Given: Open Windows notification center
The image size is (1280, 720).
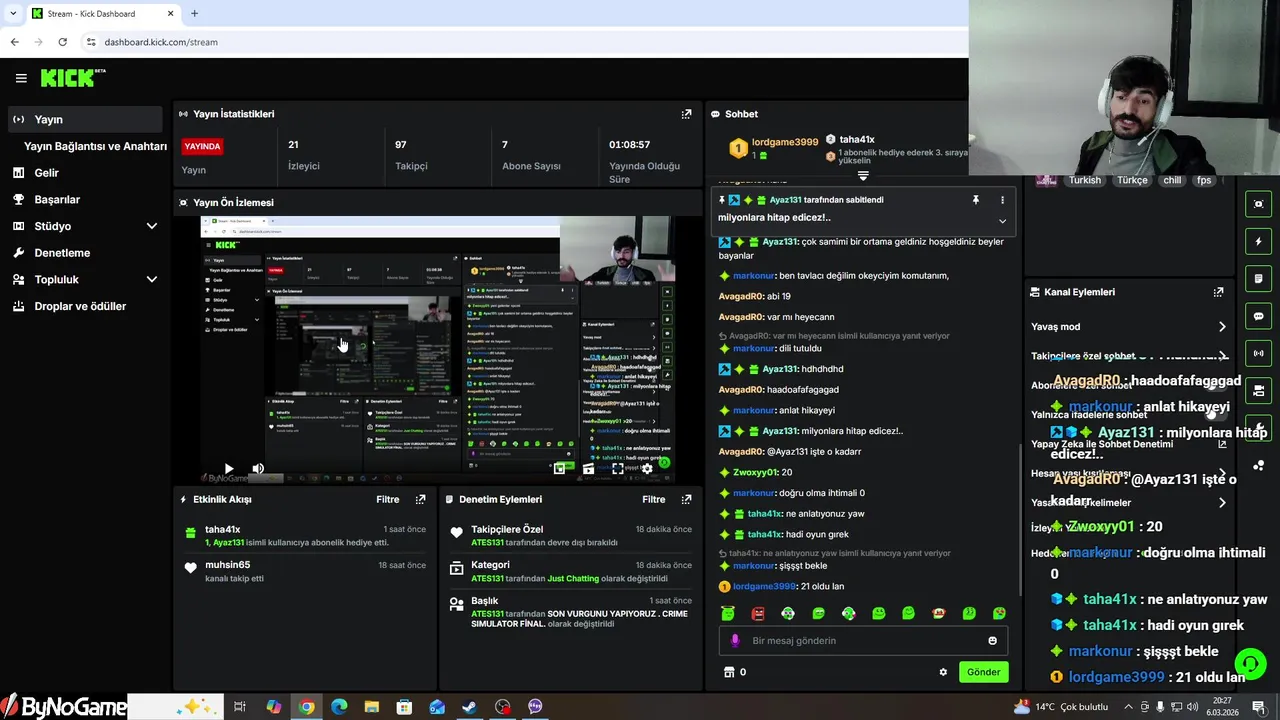Looking at the screenshot, I should pos(1258,707).
